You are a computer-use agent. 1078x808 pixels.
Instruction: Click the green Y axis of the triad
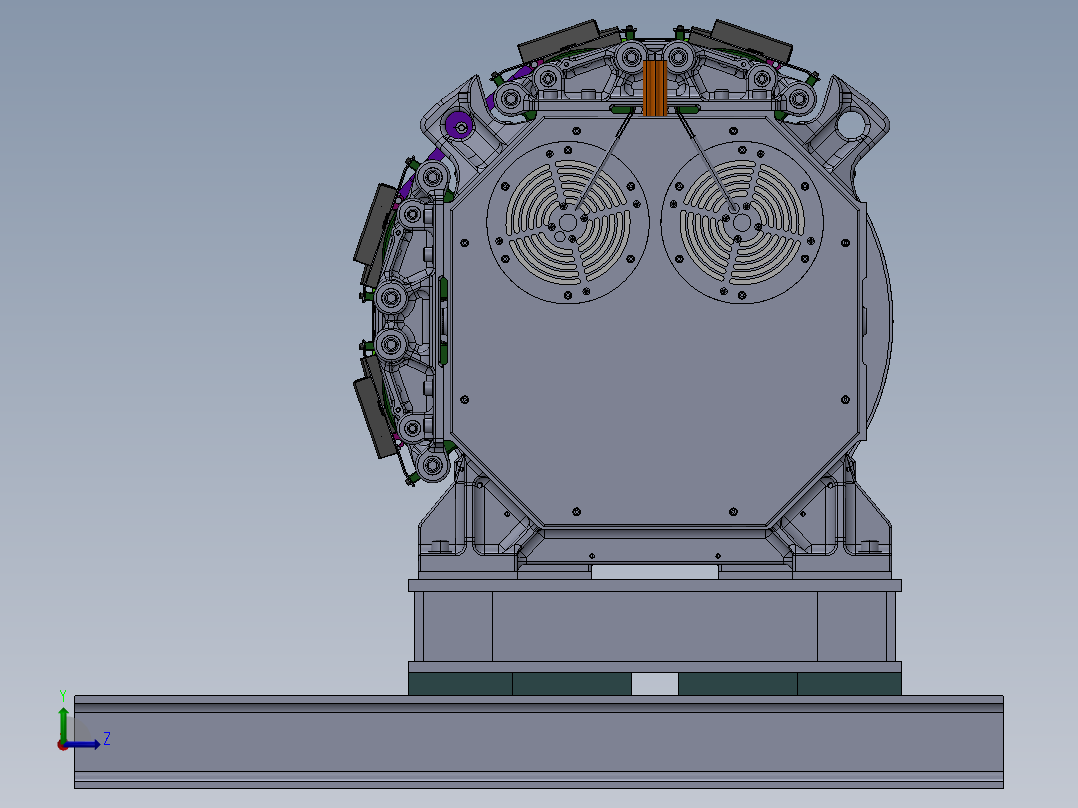pos(63,725)
